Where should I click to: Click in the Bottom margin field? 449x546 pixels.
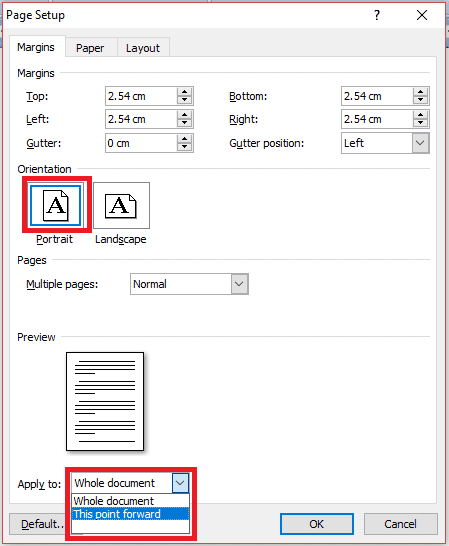pyautogui.click(x=377, y=96)
